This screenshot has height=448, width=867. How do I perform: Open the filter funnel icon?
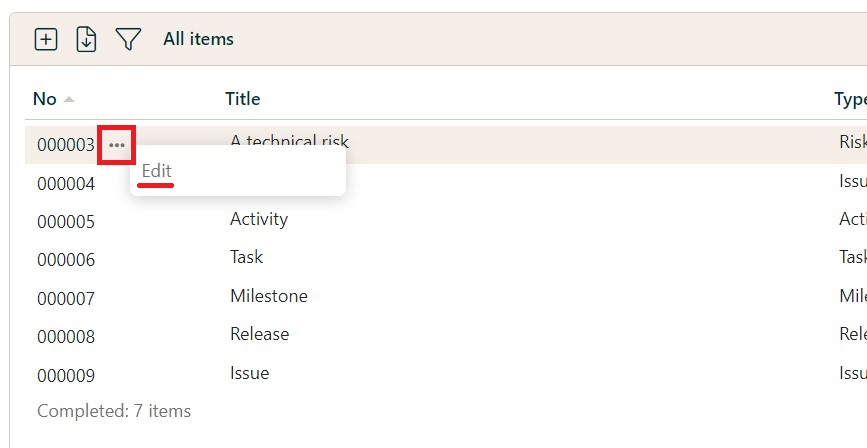pyautogui.click(x=128, y=39)
